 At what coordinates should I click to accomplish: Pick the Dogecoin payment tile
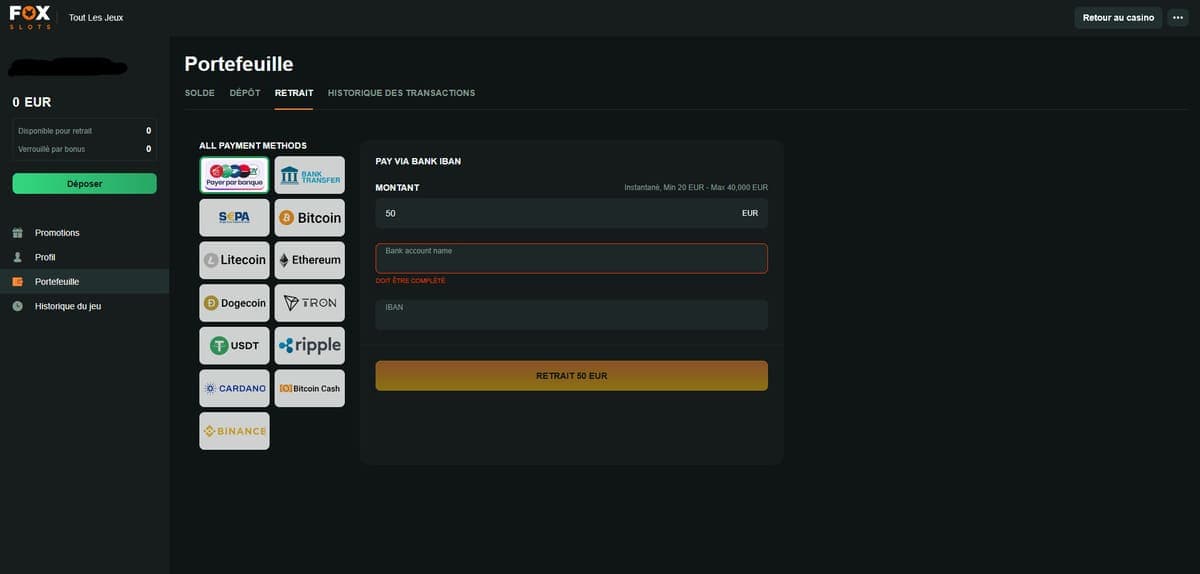coord(234,303)
